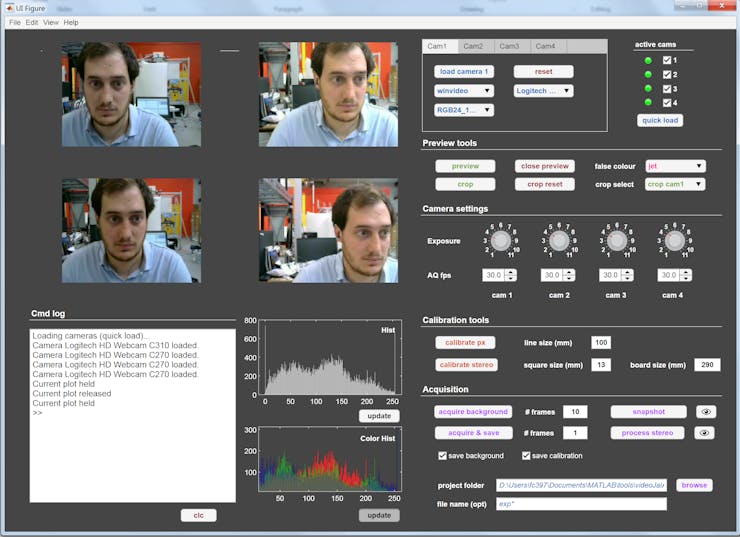
Task: Click the green status lamp for cam 1
Action: click(x=648, y=61)
